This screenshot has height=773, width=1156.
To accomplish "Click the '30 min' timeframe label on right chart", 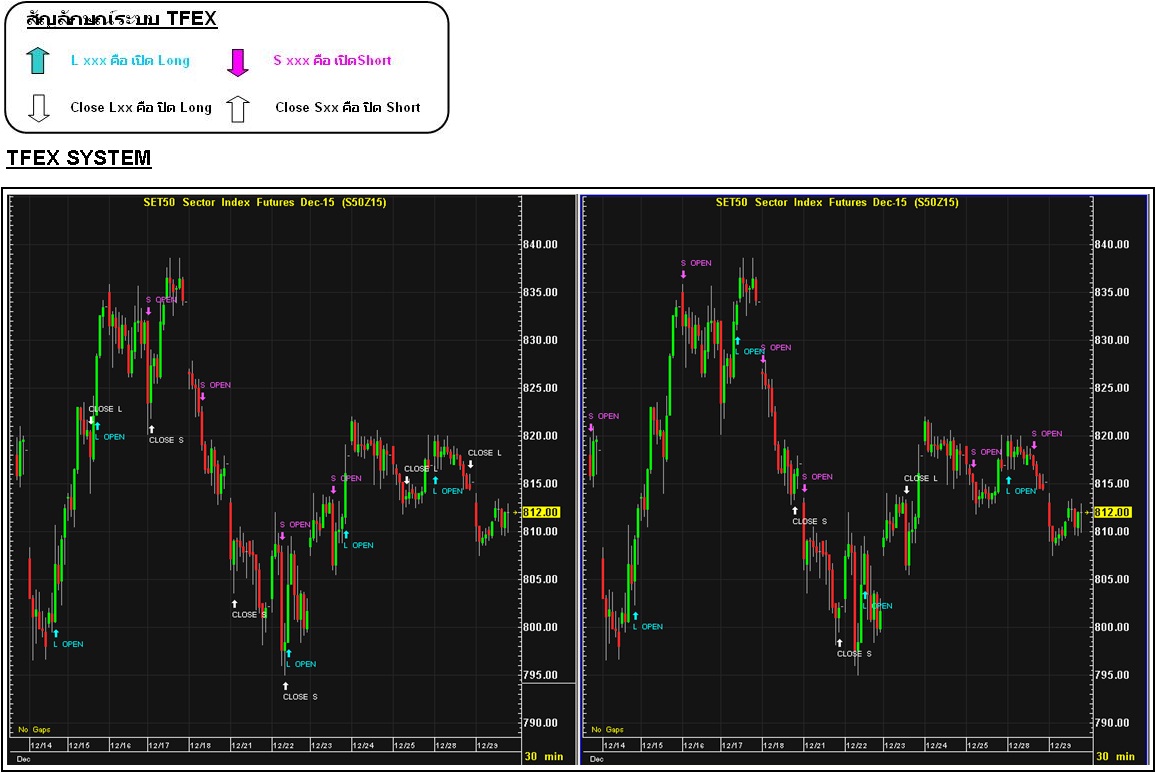I will click(1115, 756).
